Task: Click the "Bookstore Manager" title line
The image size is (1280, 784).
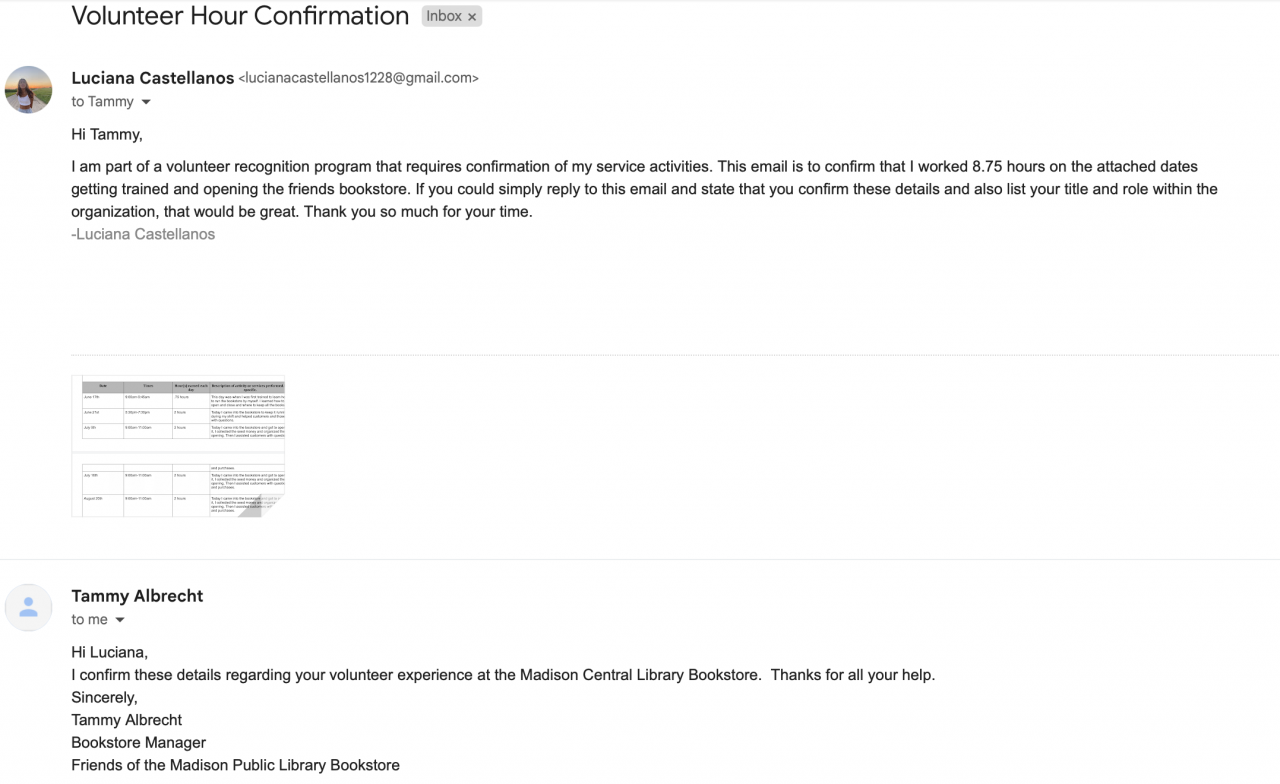Action: pos(138,742)
